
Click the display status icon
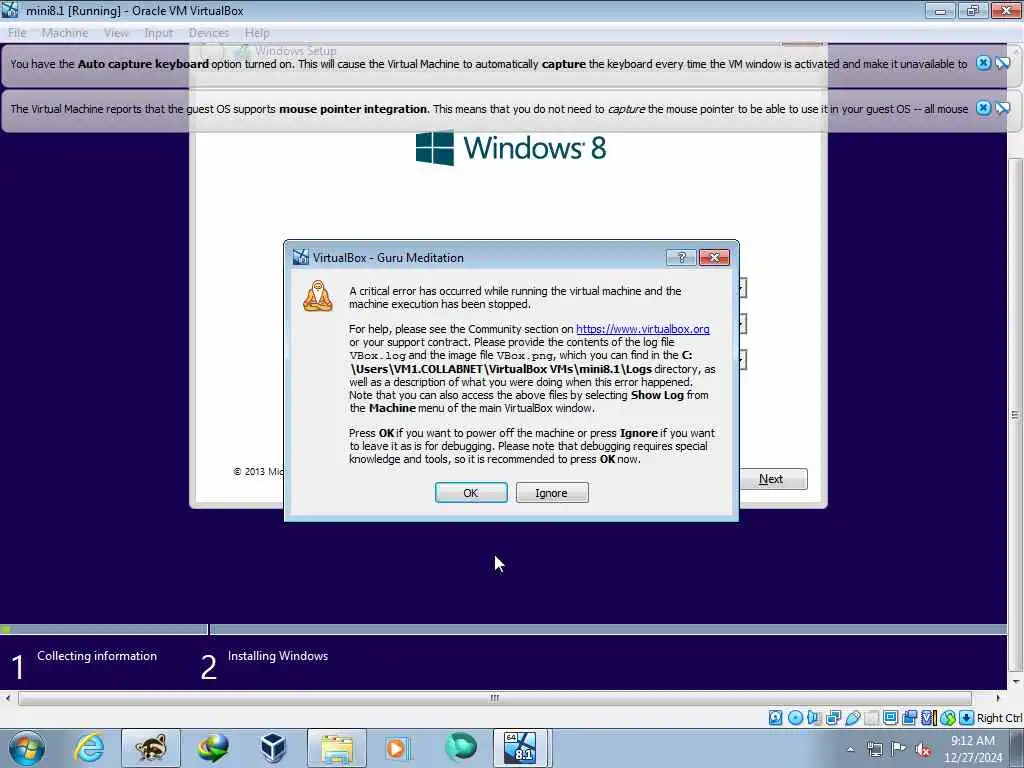tap(890, 717)
